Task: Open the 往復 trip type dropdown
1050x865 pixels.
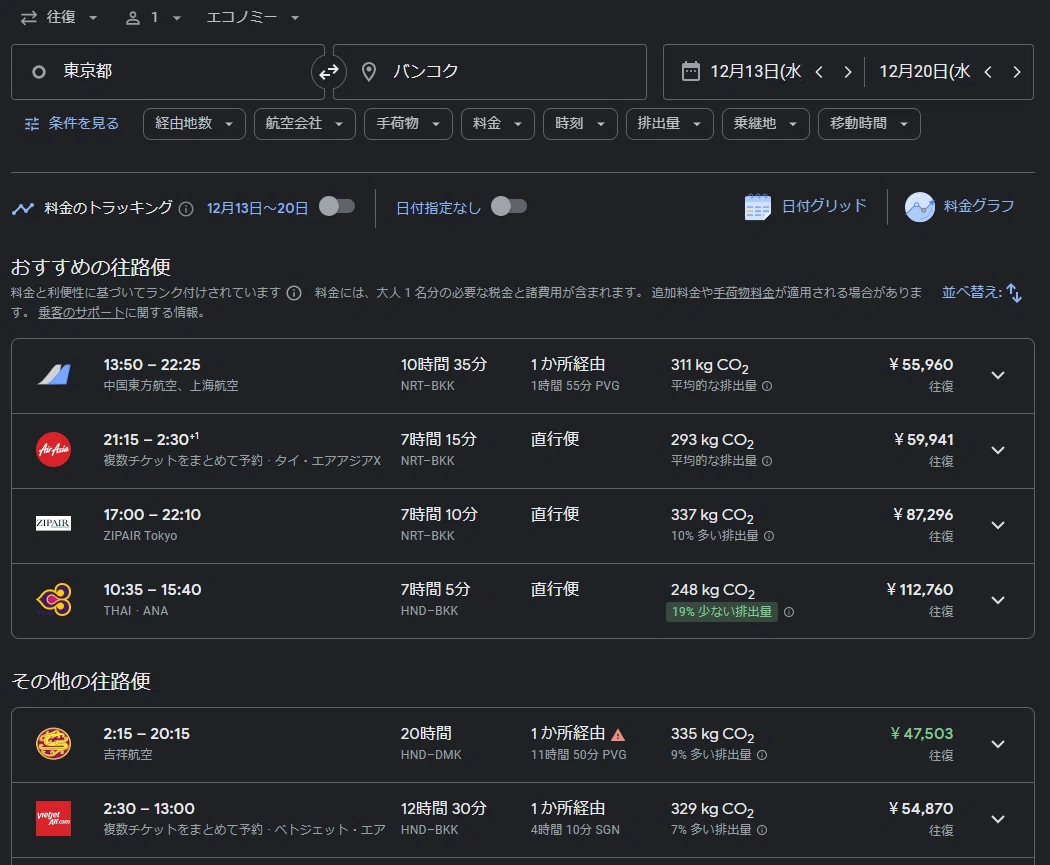Action: coord(59,17)
